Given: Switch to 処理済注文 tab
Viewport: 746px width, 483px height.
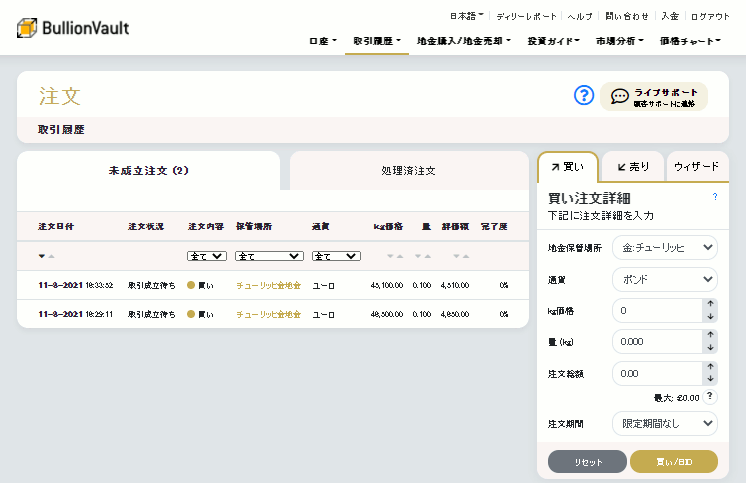Looking at the screenshot, I should tap(409, 170).
